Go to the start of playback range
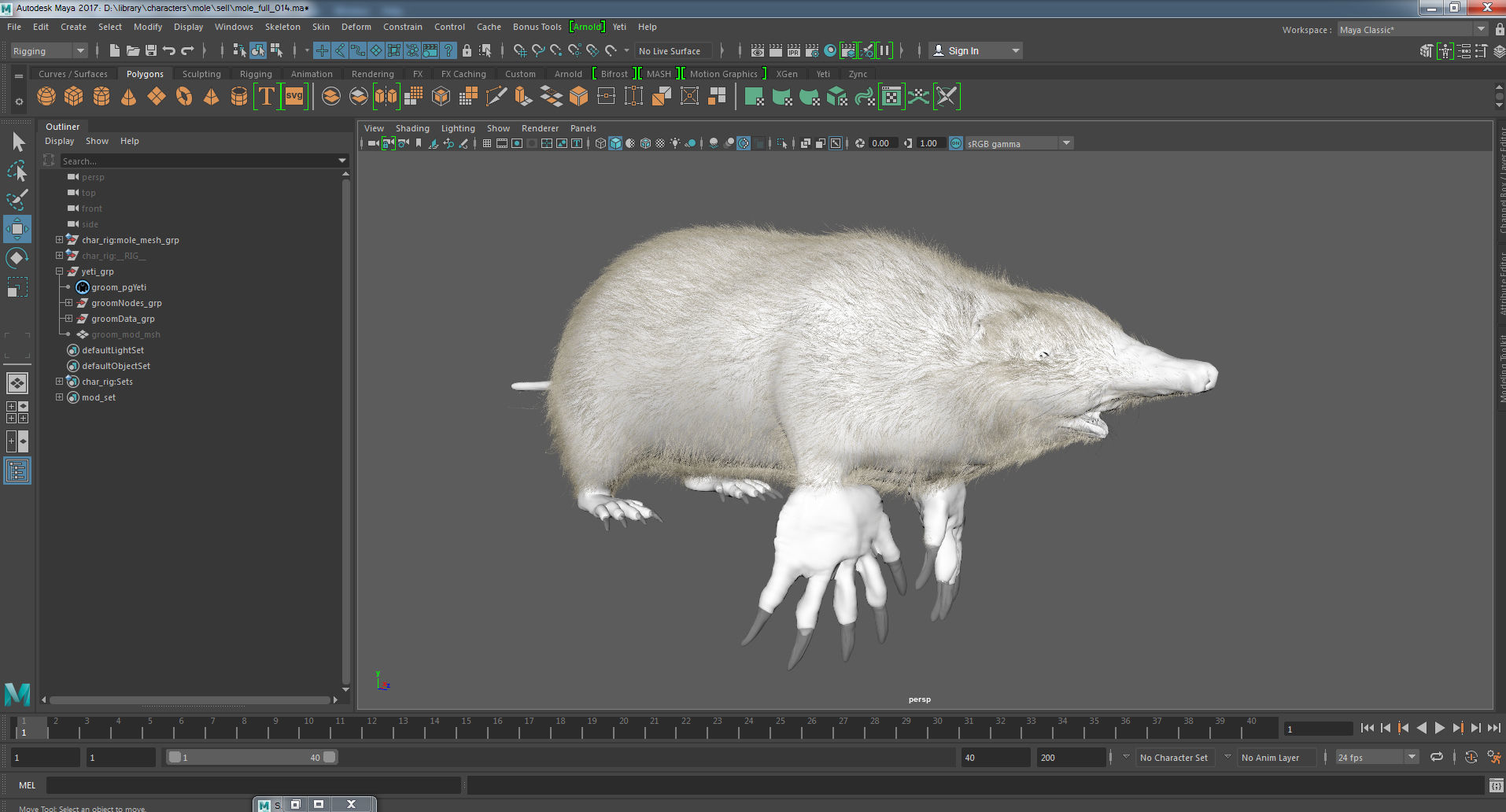Screen dimensions: 1506x812 click(x=1368, y=729)
